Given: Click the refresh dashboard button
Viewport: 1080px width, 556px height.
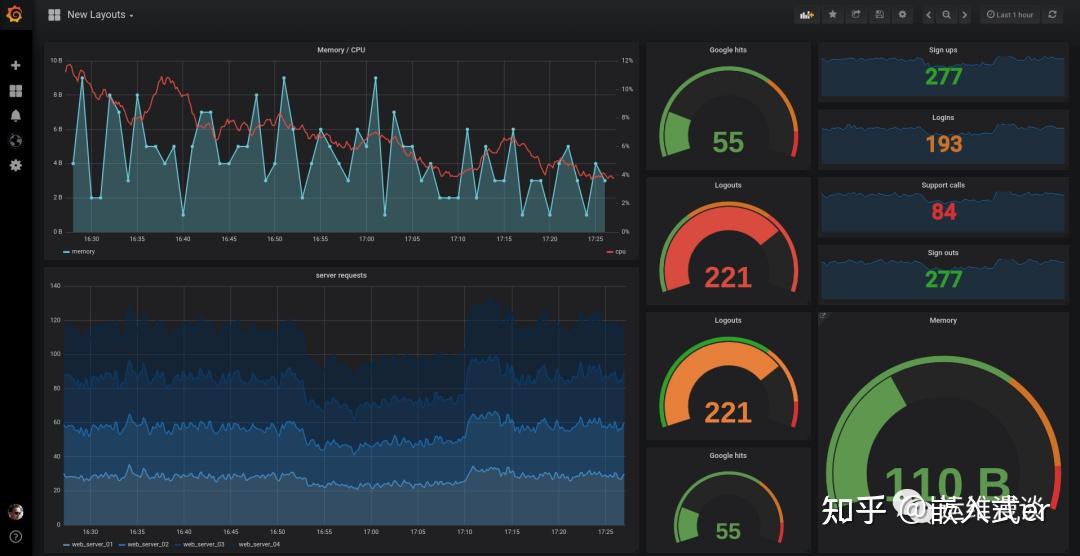Looking at the screenshot, I should 1052,14.
